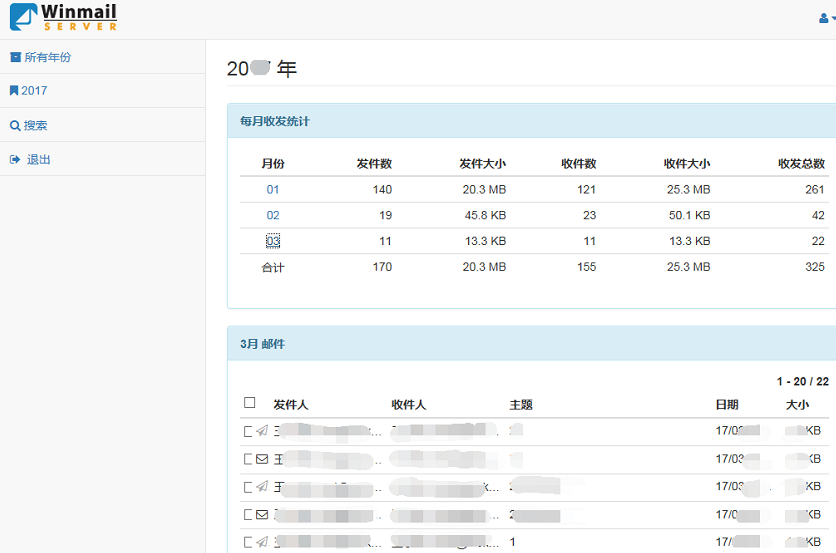The width and height of the screenshot is (836, 553).
Task: Click the 收件大小 column header
Action: pyautogui.click(x=687, y=164)
